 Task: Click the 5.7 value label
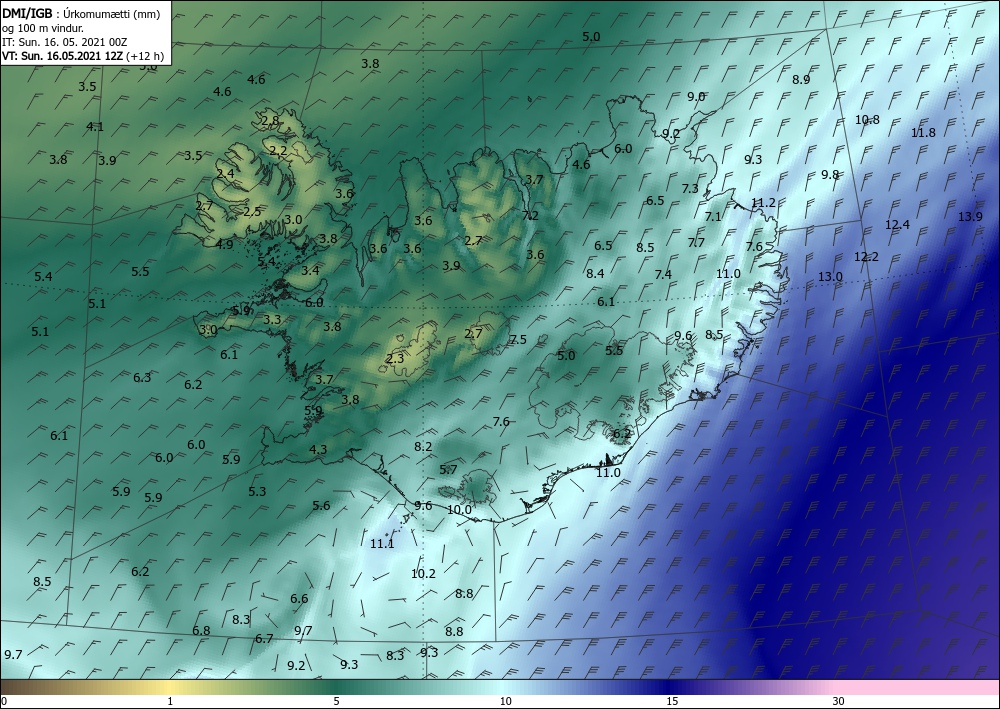[448, 470]
